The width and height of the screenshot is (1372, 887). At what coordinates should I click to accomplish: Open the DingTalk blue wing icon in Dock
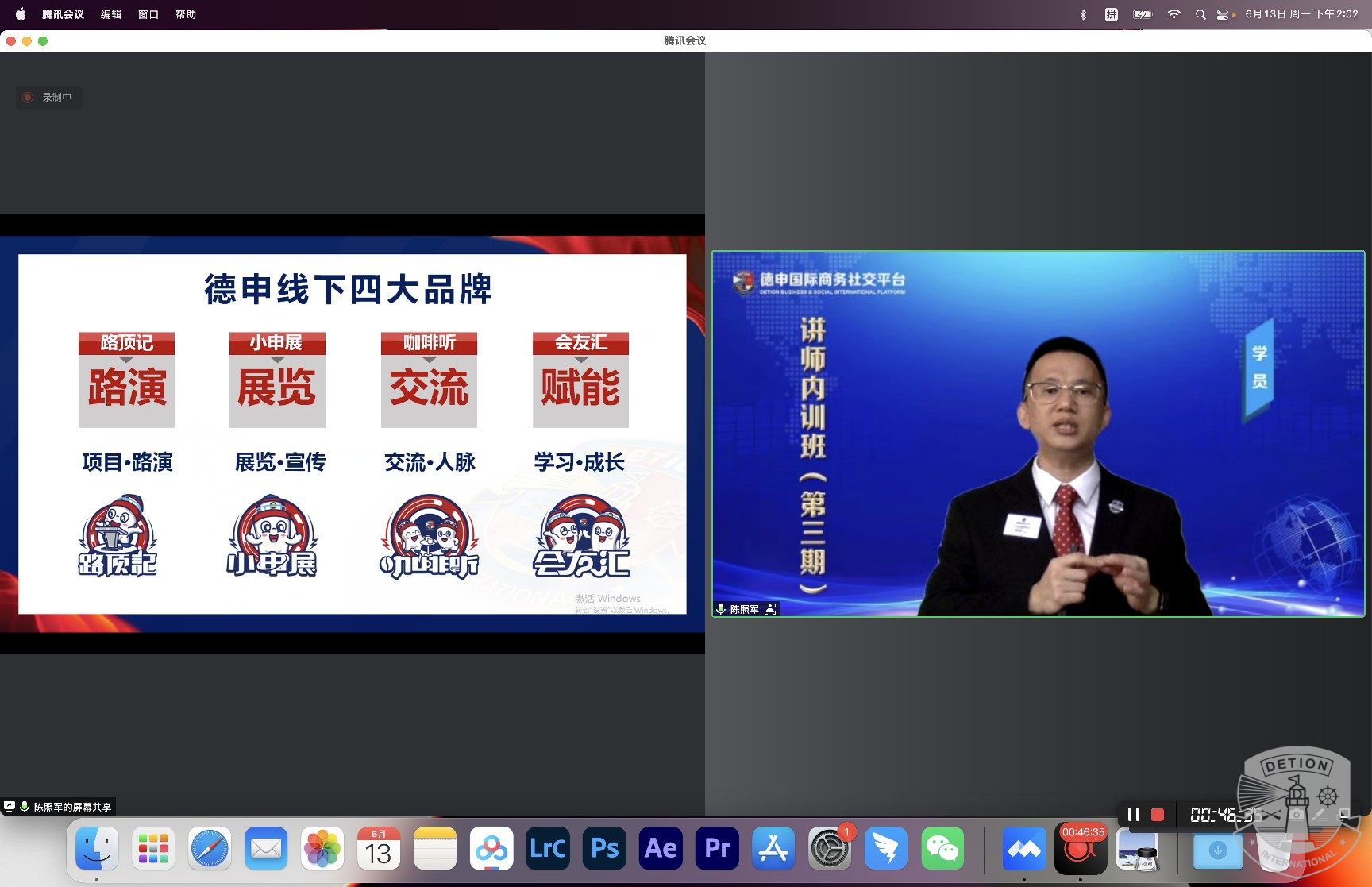click(x=886, y=849)
